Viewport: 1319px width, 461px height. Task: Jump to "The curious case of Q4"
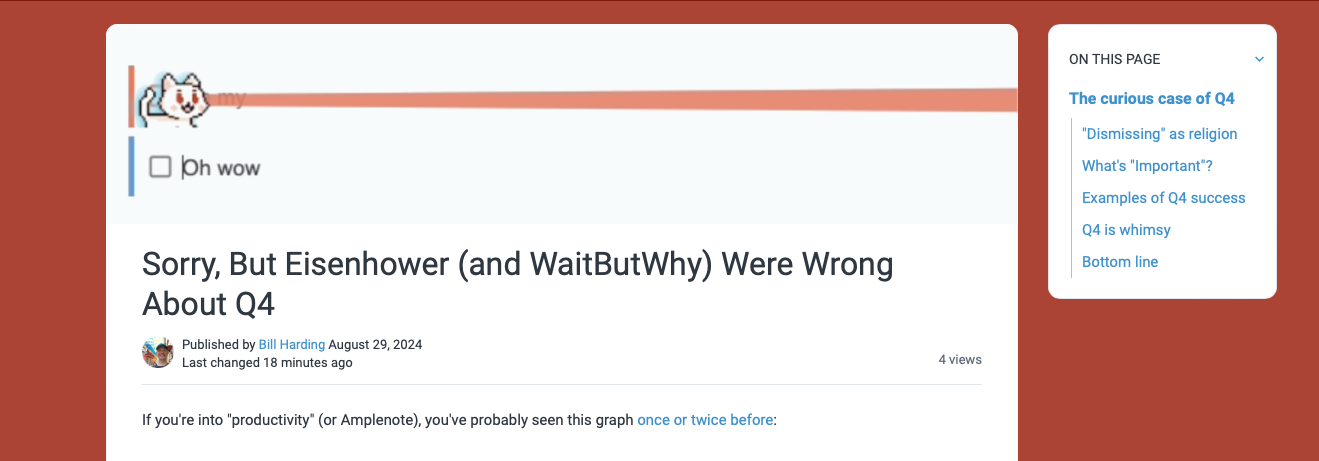(x=1151, y=98)
